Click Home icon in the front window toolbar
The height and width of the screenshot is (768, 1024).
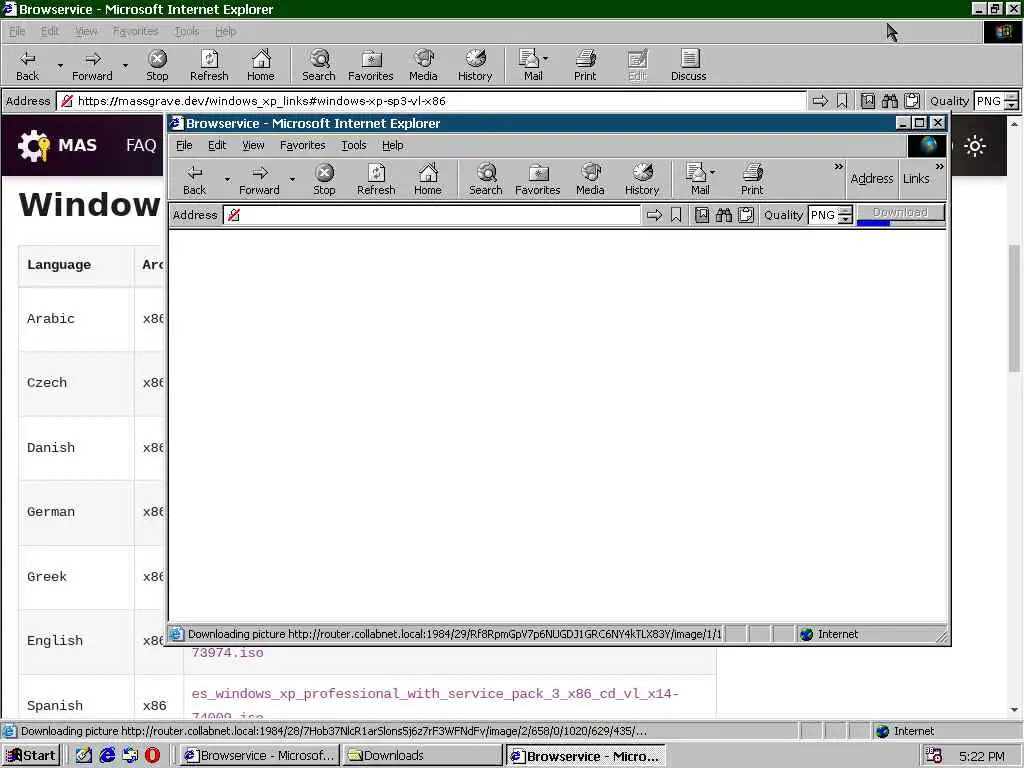(x=428, y=180)
